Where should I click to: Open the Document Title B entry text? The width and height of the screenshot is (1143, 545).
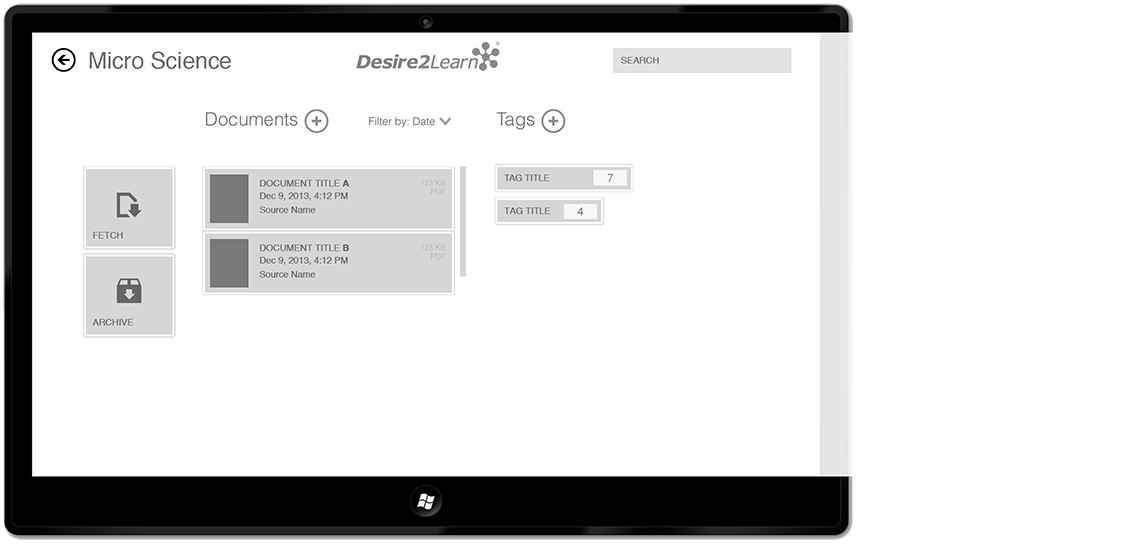[x=304, y=261]
